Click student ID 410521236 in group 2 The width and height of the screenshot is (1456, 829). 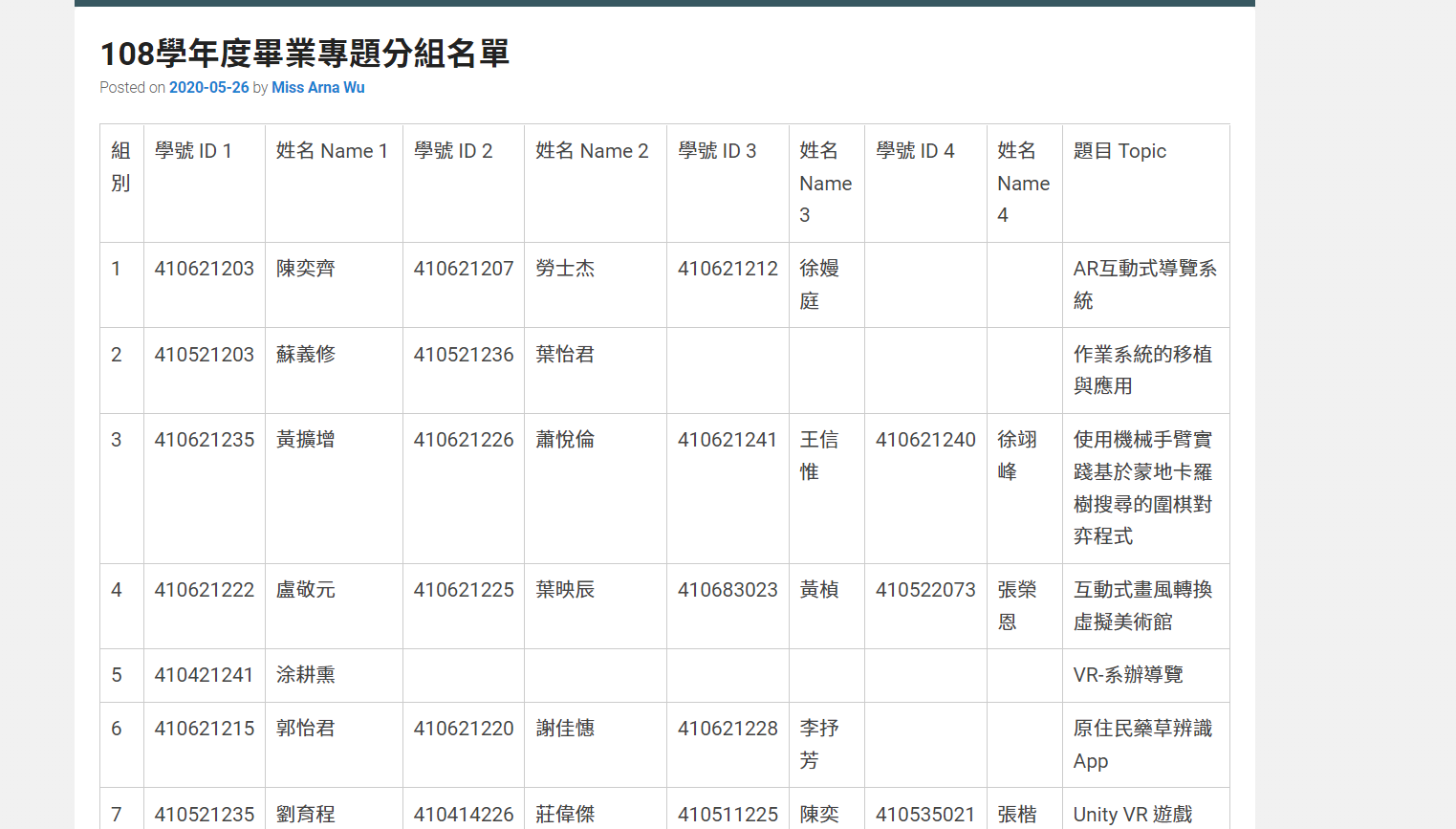click(x=464, y=355)
